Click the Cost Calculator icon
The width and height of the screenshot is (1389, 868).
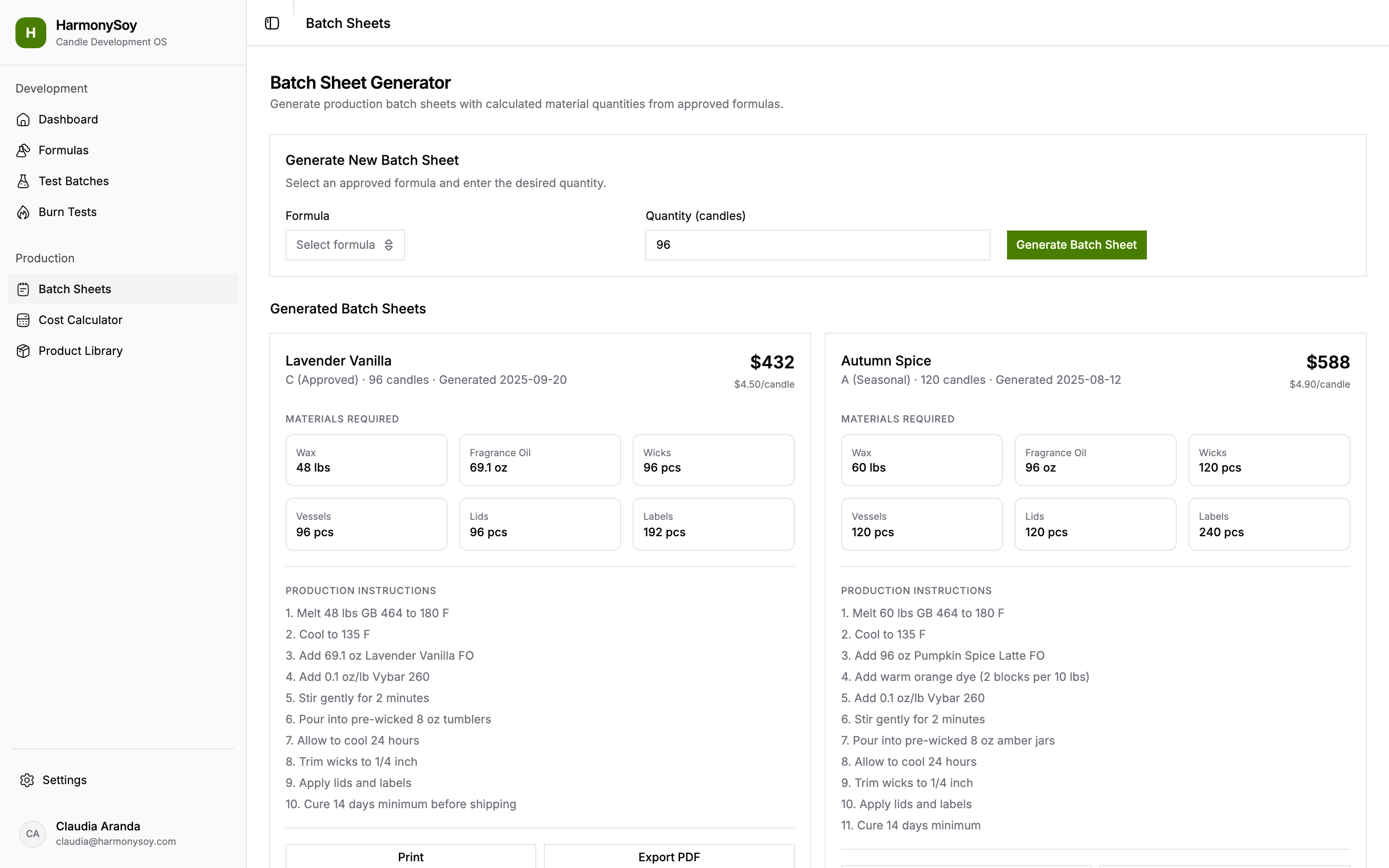pos(23,320)
